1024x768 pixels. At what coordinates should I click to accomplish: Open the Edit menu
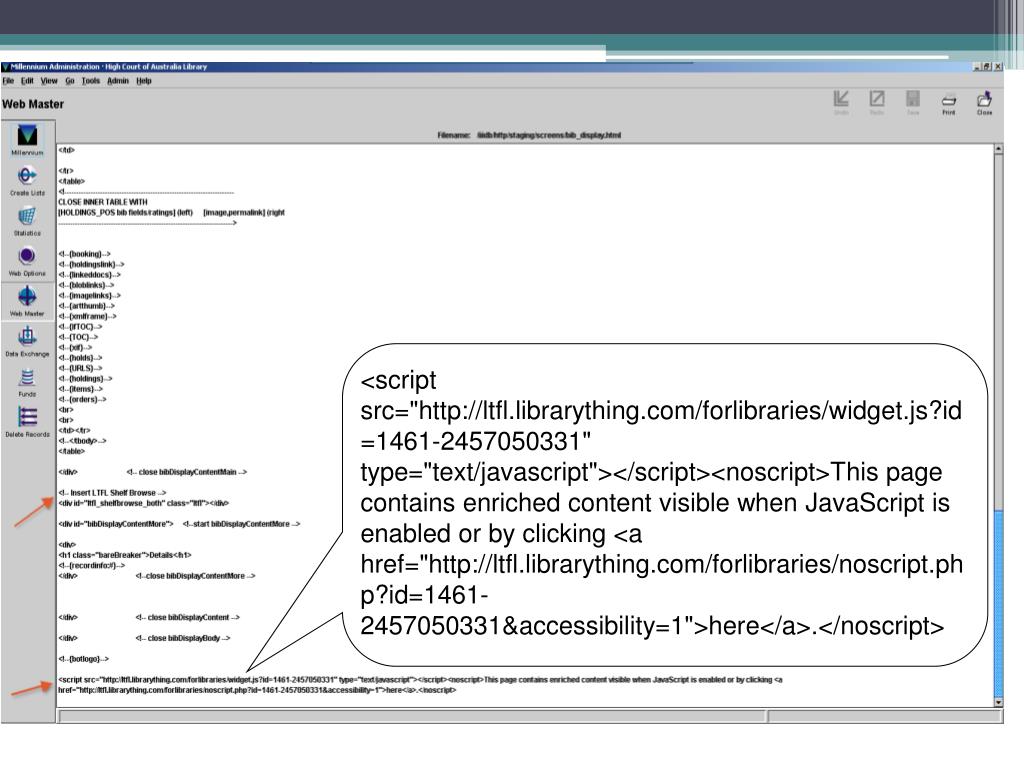(27, 81)
